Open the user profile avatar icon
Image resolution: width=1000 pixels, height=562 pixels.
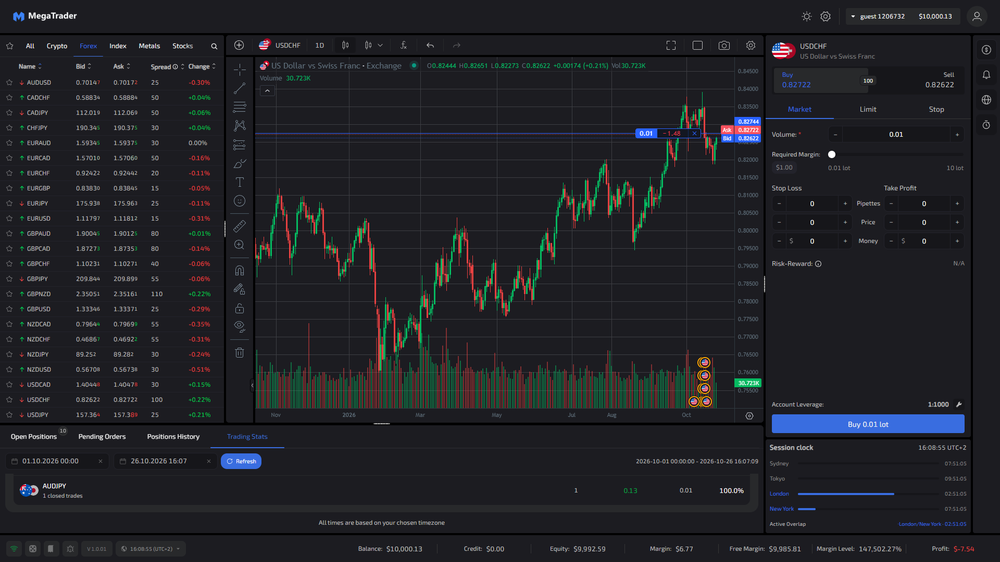[976, 17]
